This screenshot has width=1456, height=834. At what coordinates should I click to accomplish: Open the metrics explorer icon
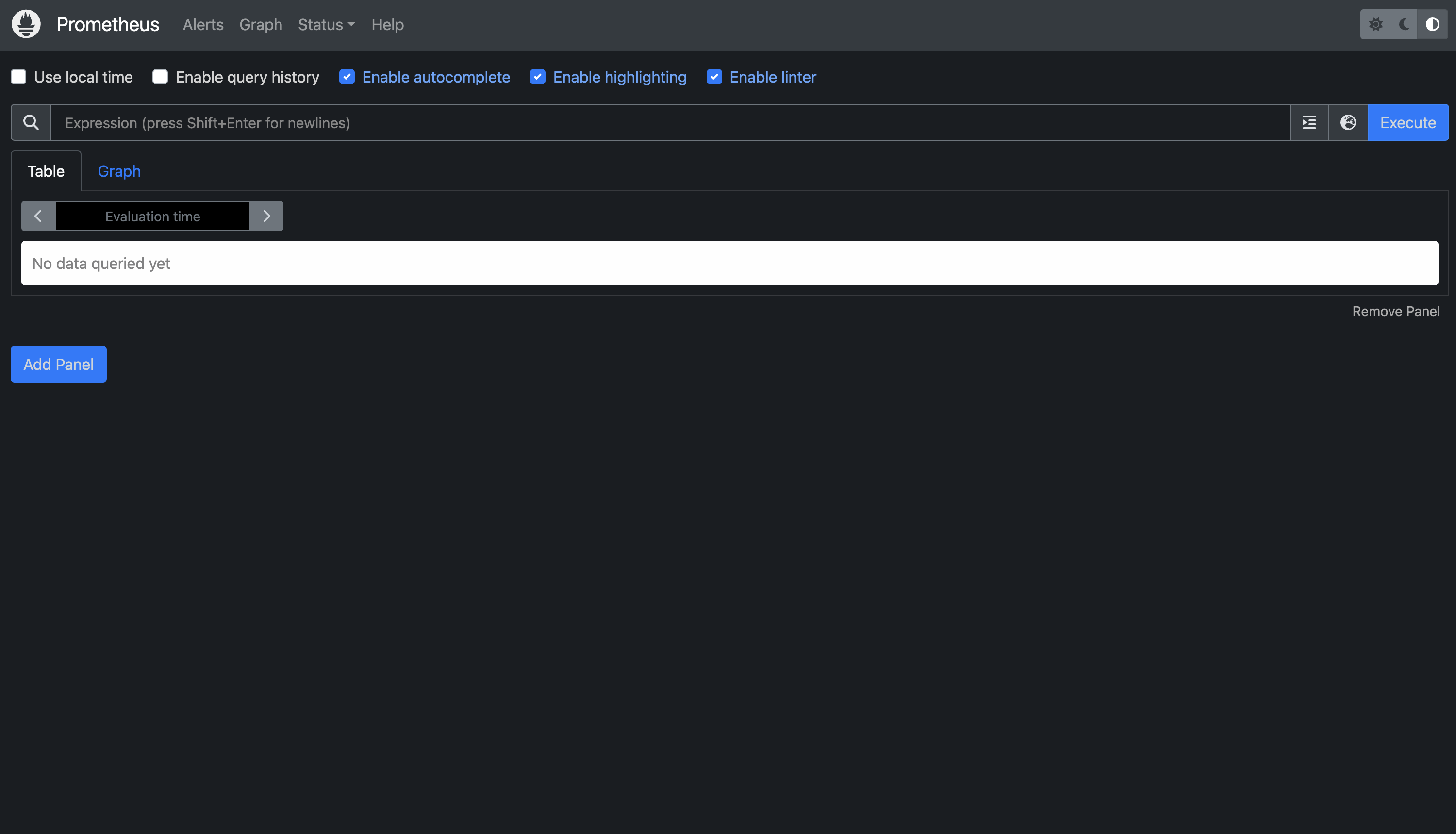(1309, 122)
